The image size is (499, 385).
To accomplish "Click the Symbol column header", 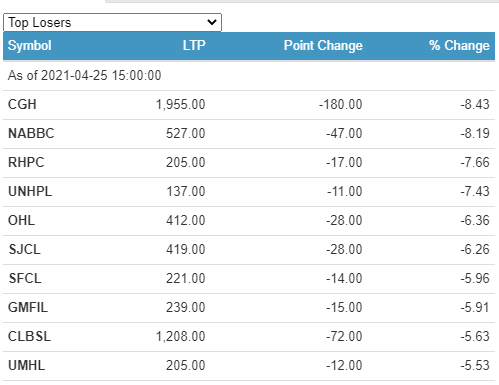I will pos(30,46).
